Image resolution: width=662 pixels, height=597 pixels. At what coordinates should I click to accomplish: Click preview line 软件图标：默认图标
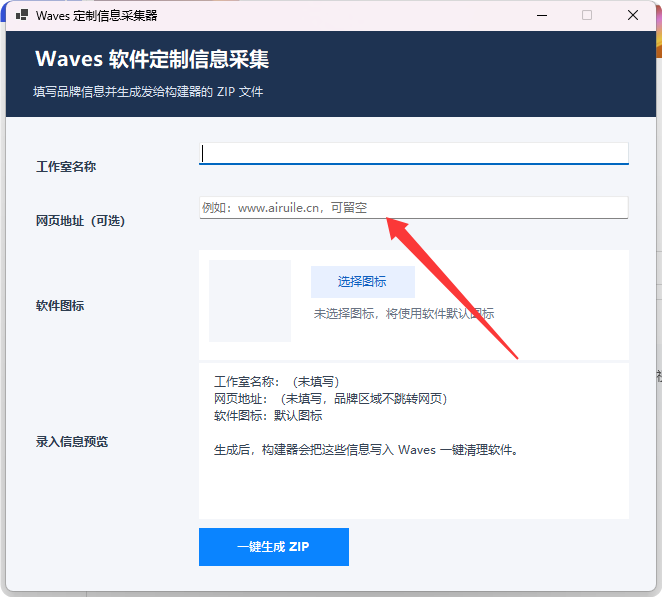click(x=268, y=416)
